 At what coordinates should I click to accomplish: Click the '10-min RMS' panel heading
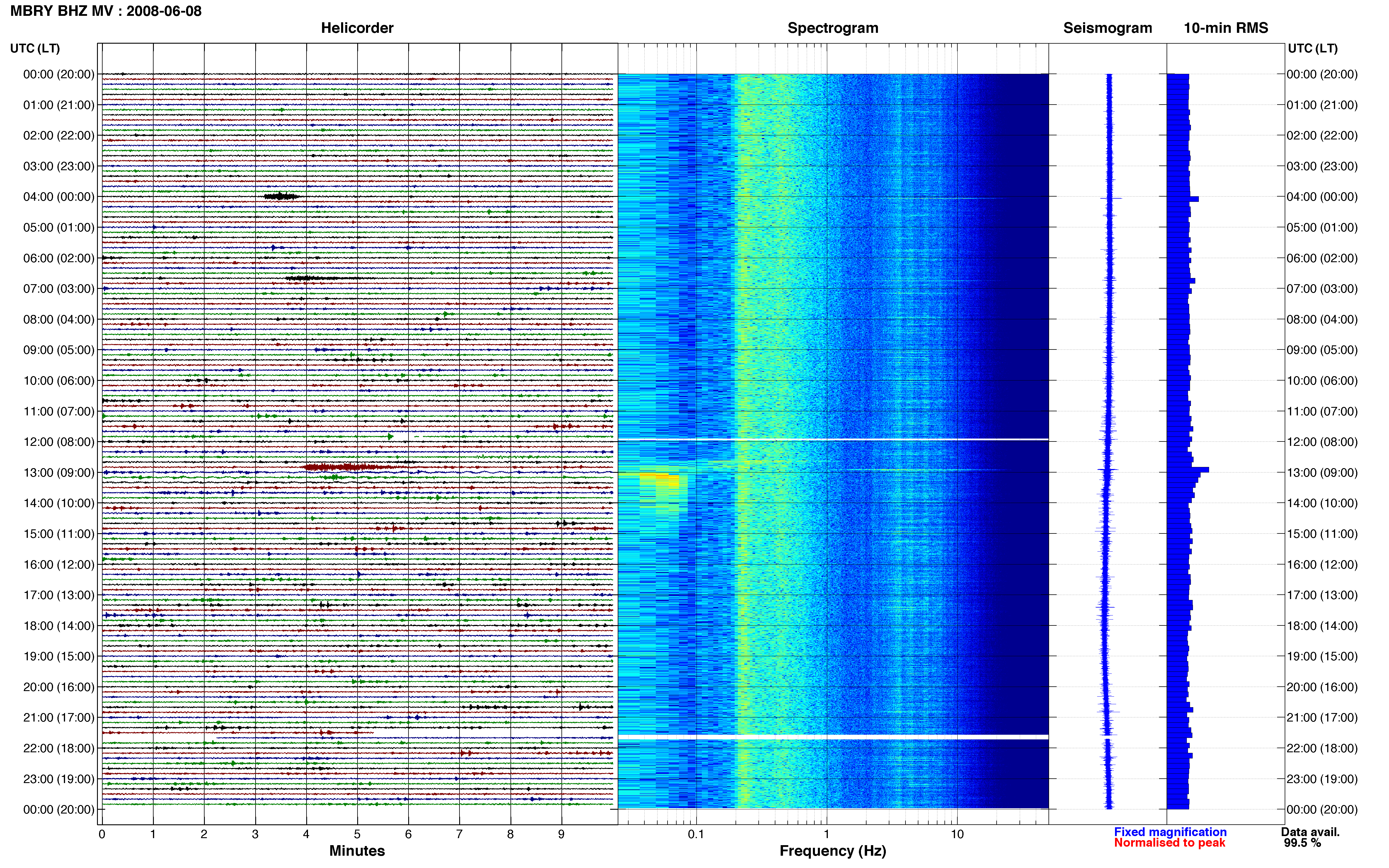[1226, 28]
